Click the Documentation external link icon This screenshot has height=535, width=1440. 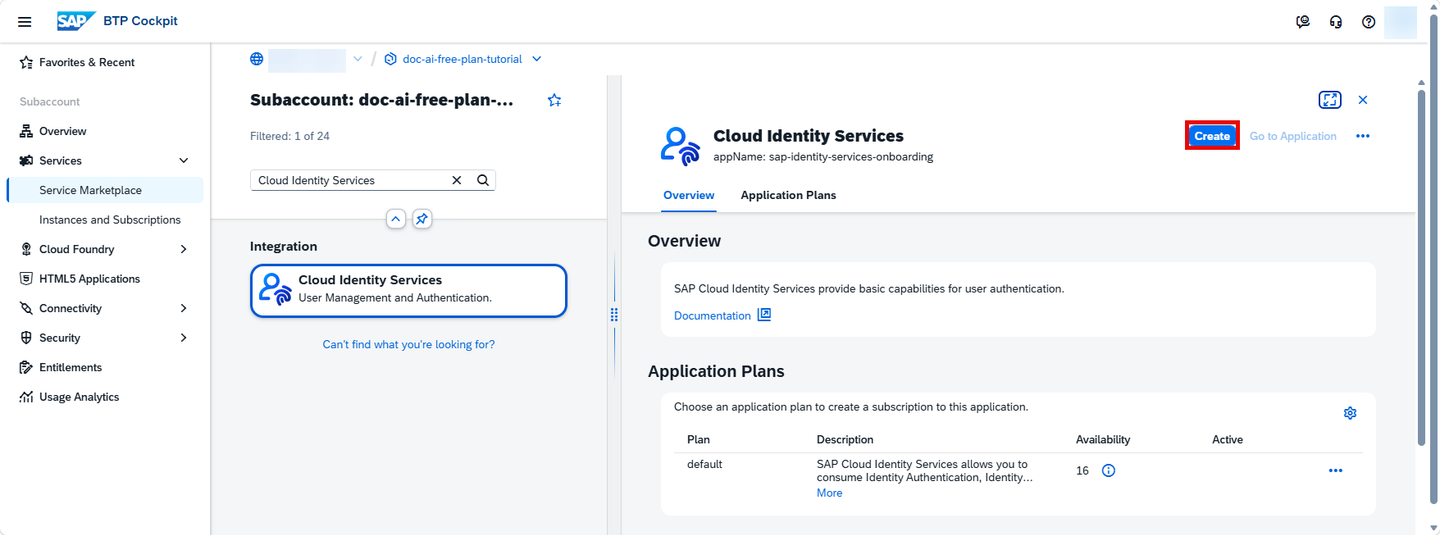click(764, 315)
